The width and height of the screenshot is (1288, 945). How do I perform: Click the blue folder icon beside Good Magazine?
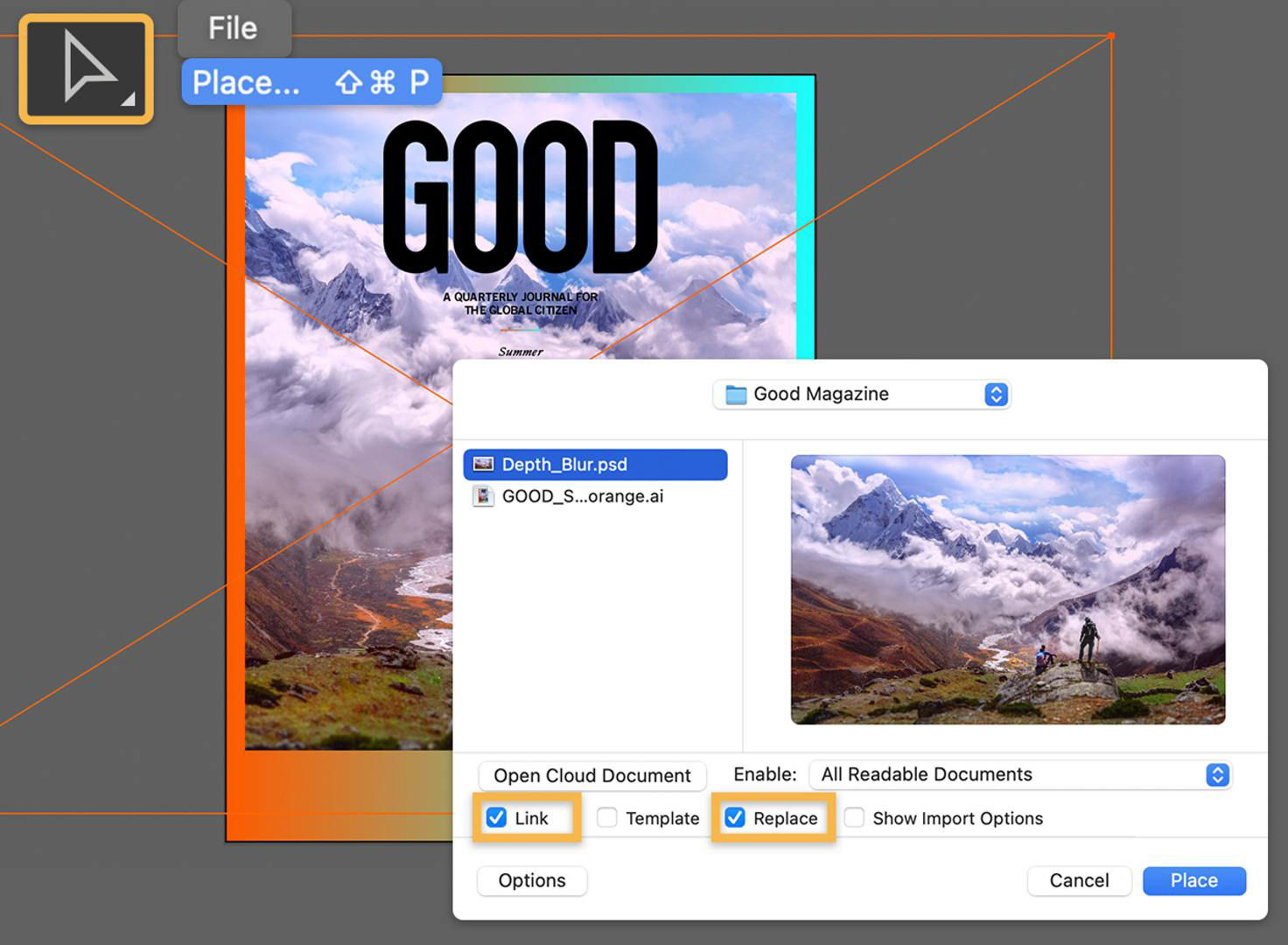(737, 394)
